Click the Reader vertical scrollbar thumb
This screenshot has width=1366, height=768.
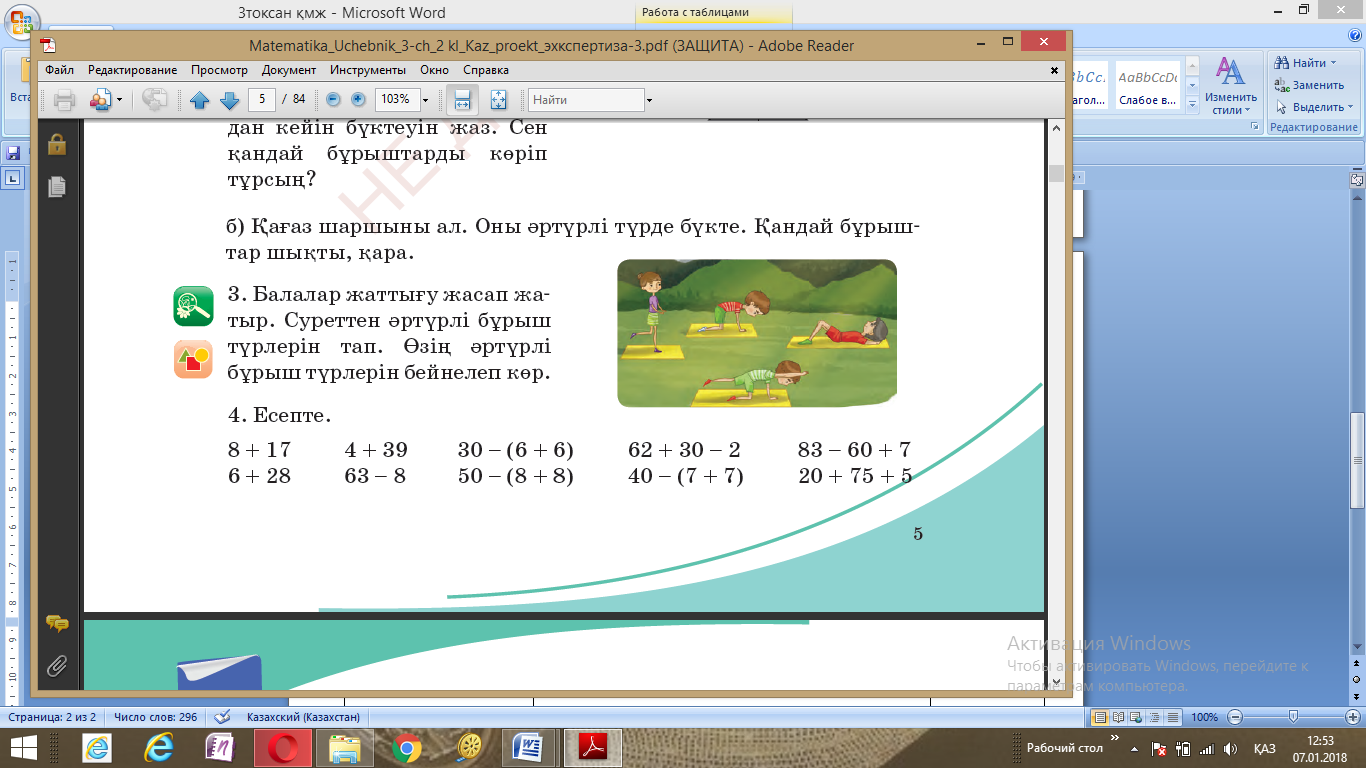click(1056, 173)
